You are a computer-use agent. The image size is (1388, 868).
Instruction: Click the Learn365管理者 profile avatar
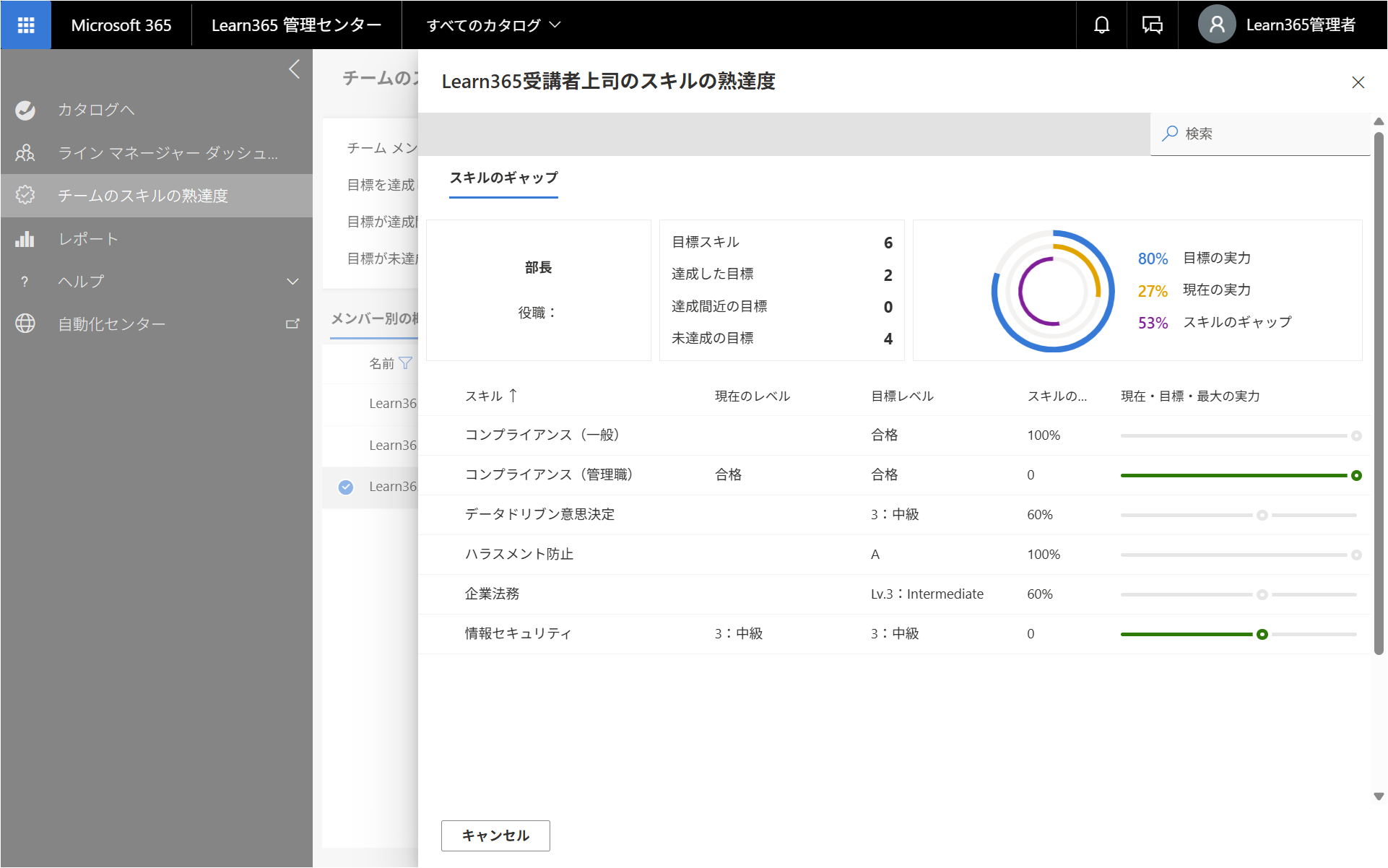tap(1217, 25)
